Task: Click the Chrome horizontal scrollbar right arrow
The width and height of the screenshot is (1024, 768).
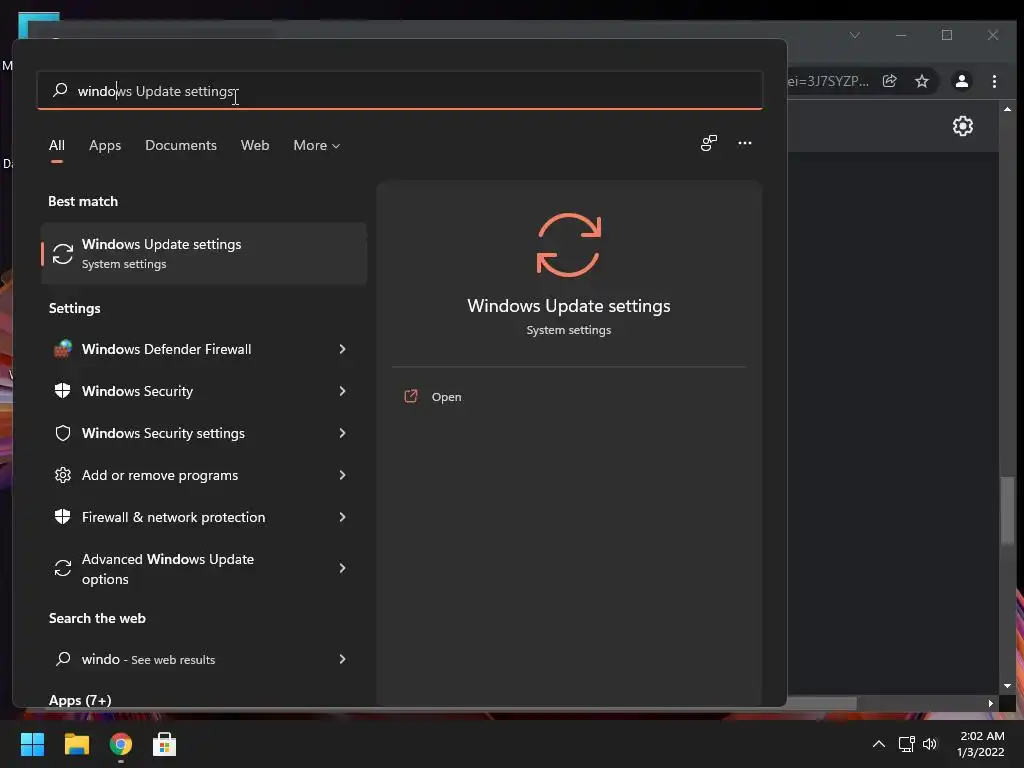Action: (991, 703)
